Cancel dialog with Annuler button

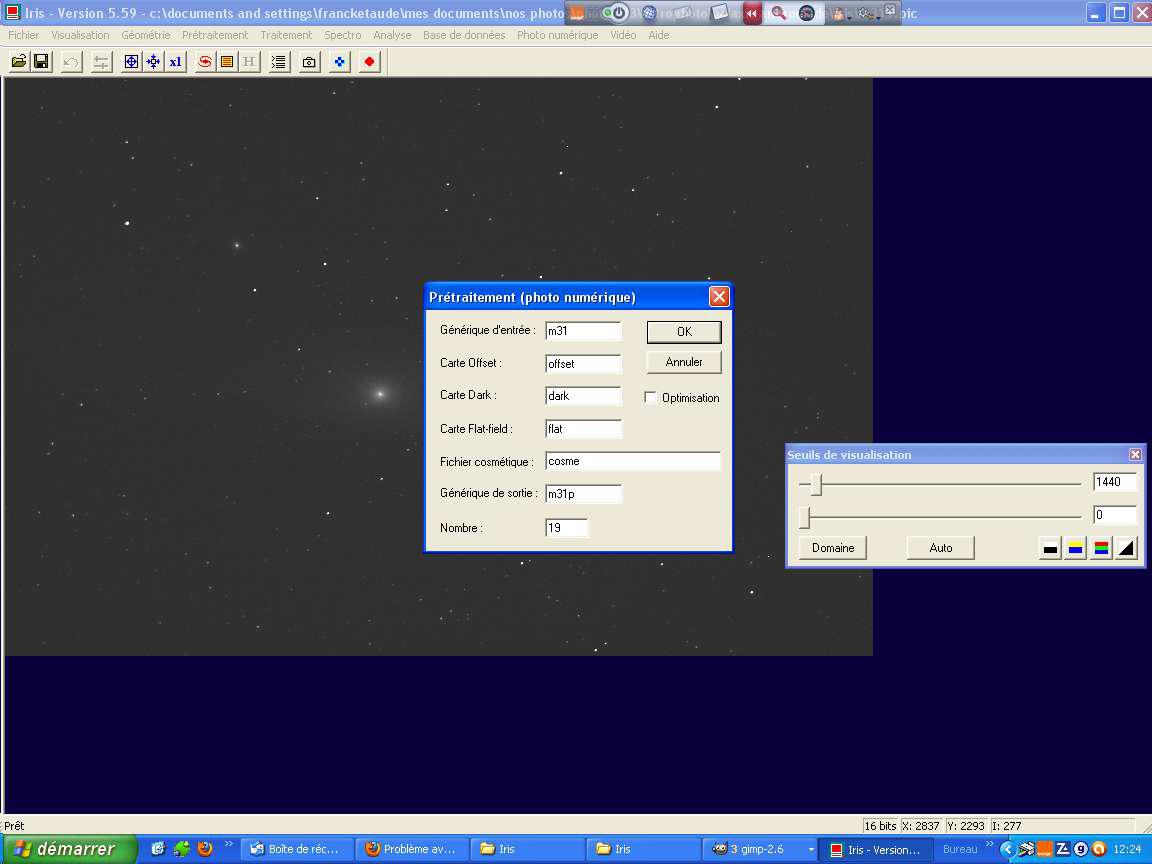[684, 362]
